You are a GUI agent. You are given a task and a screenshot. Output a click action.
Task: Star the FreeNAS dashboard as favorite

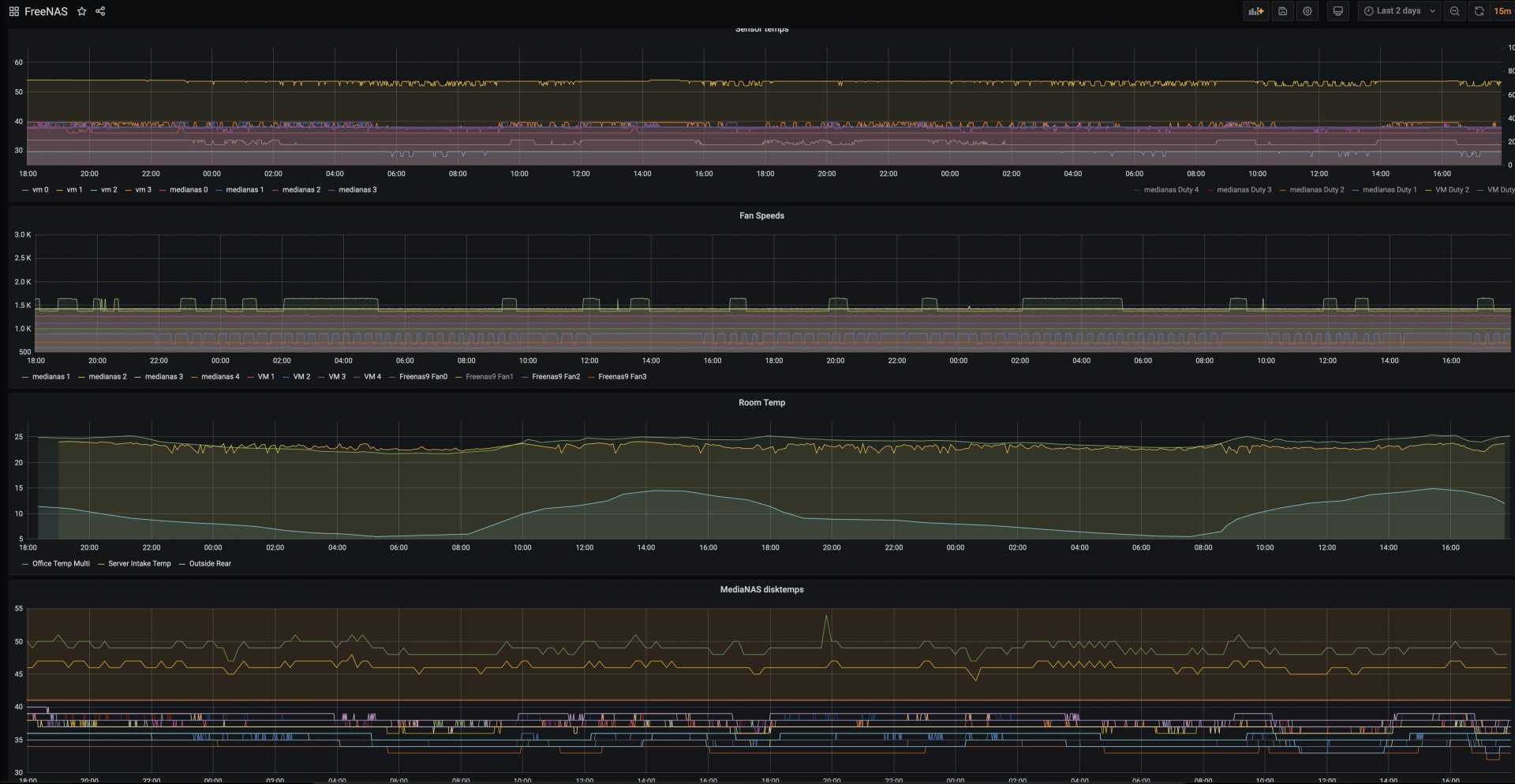[x=81, y=12]
